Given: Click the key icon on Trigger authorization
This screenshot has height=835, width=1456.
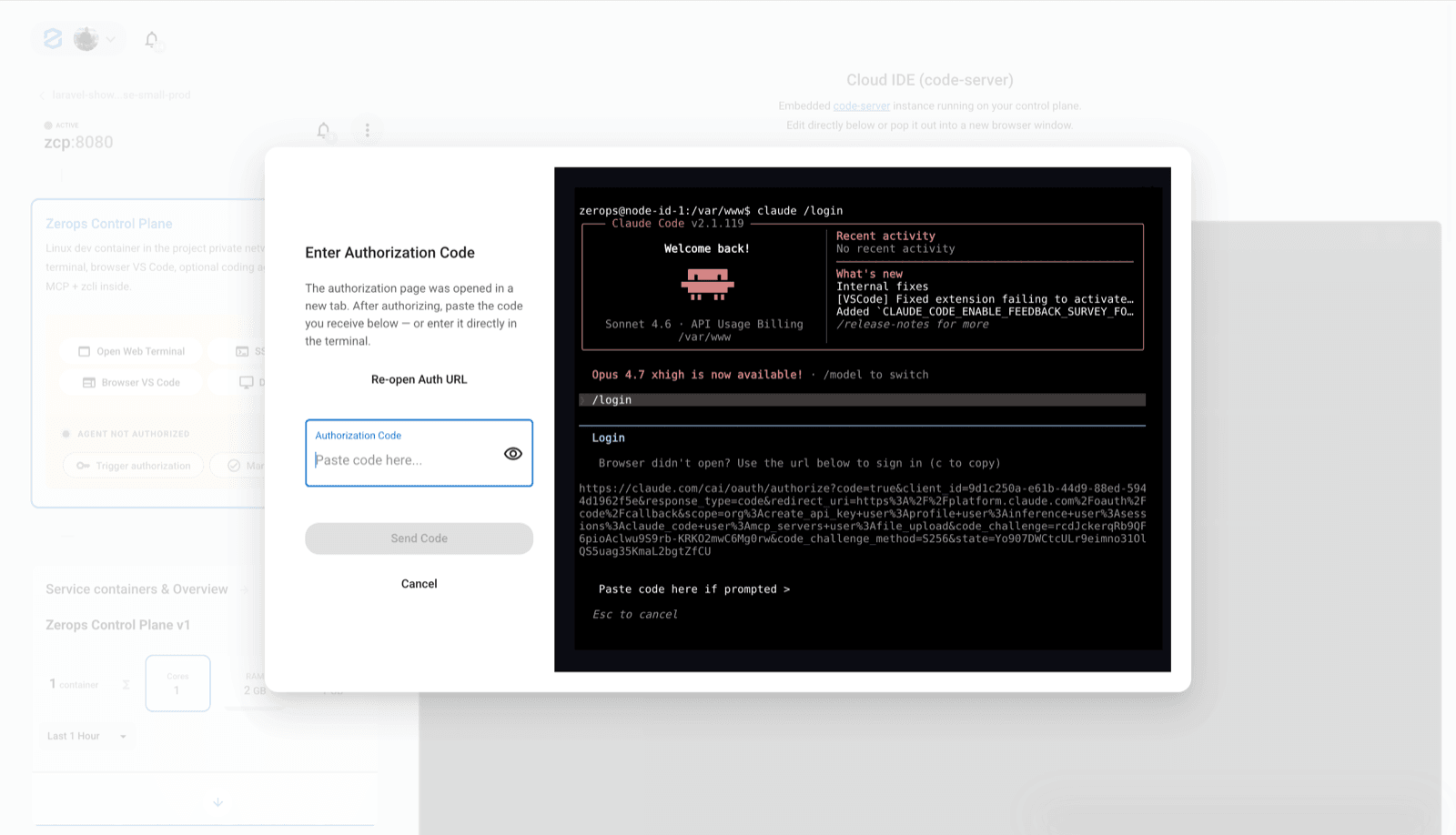Looking at the screenshot, I should pyautogui.click(x=83, y=466).
